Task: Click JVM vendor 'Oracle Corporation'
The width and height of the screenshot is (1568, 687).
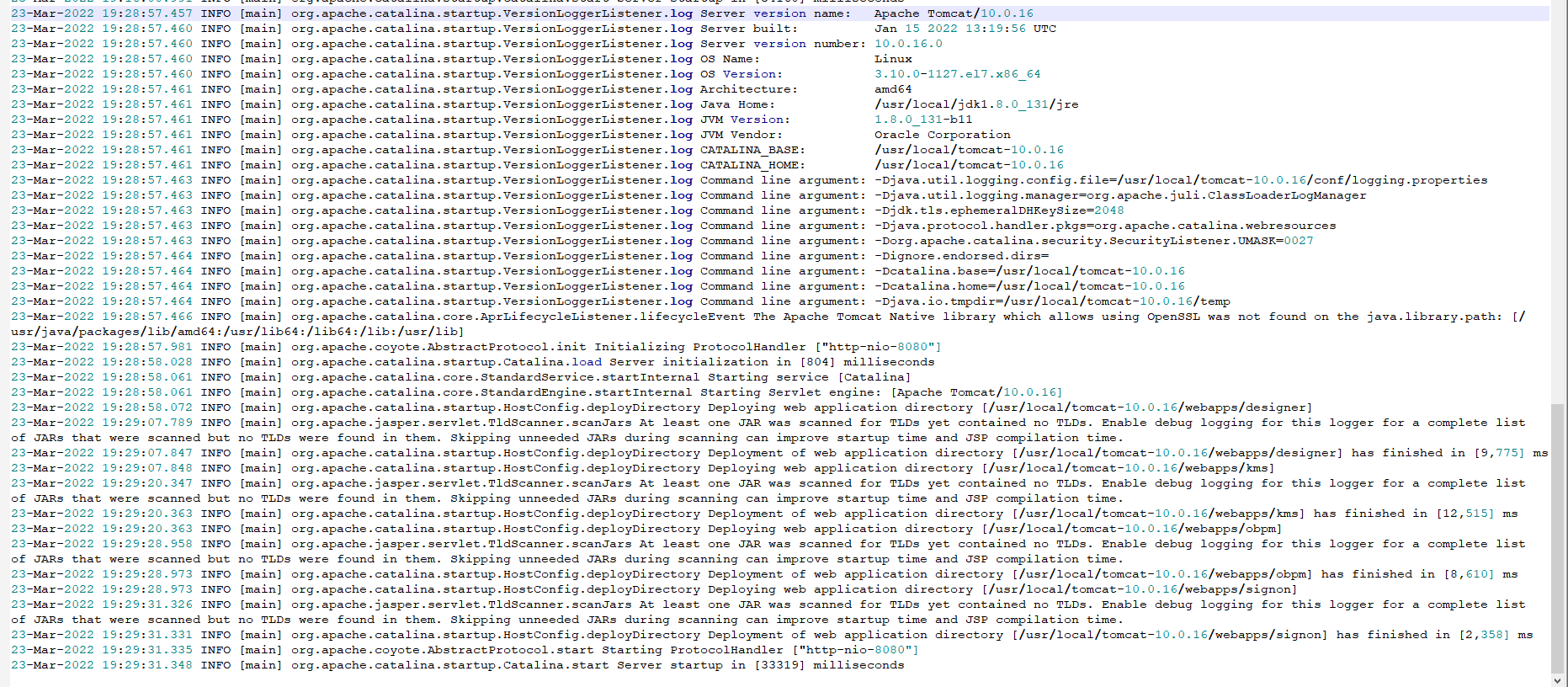Action: [943, 135]
